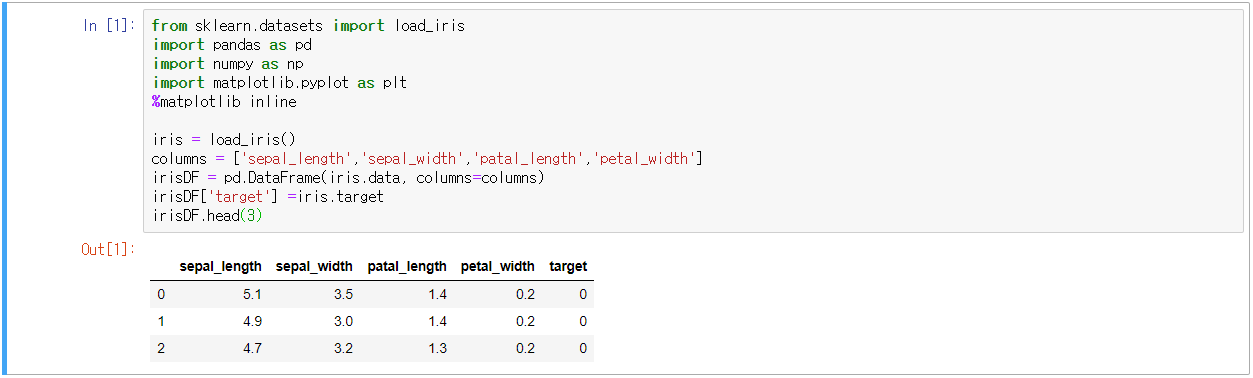Click the %matplotlib inline line
Screen dimensions: 1253x378
pyautogui.click(x=224, y=102)
